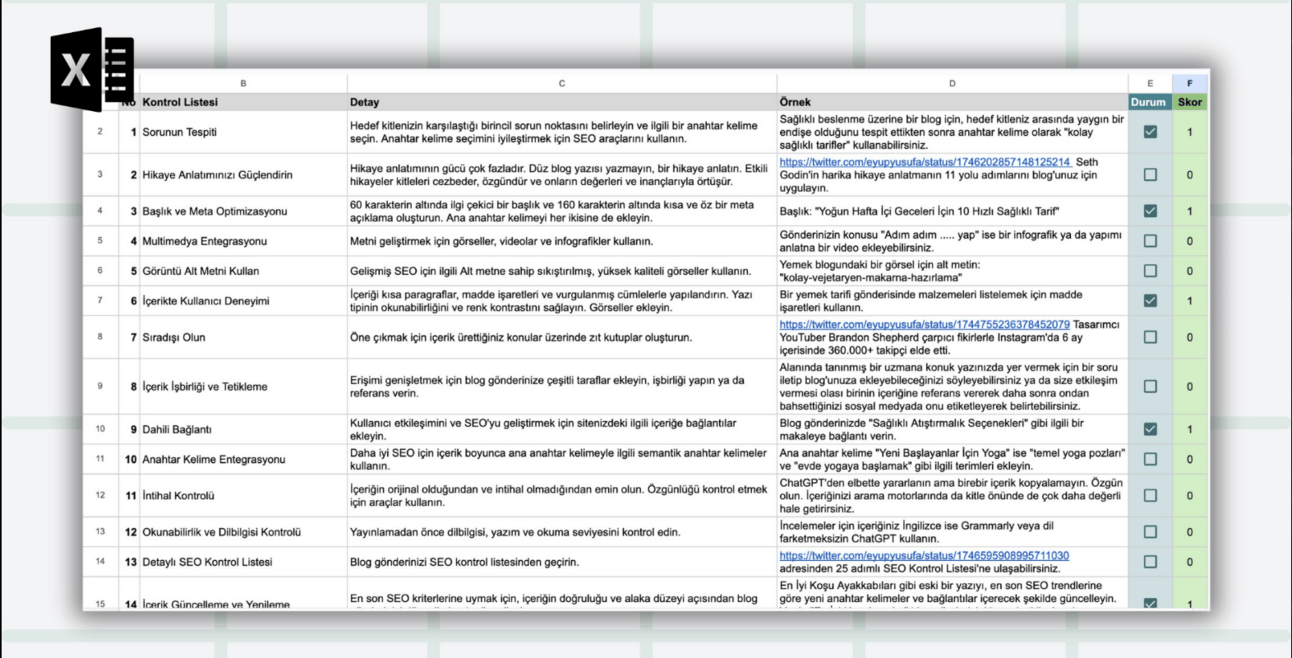The width and height of the screenshot is (1292, 658).
Task: Check the Durum box for Hikaye Anlatımınızı Güçlendirin
Action: tap(1150, 175)
